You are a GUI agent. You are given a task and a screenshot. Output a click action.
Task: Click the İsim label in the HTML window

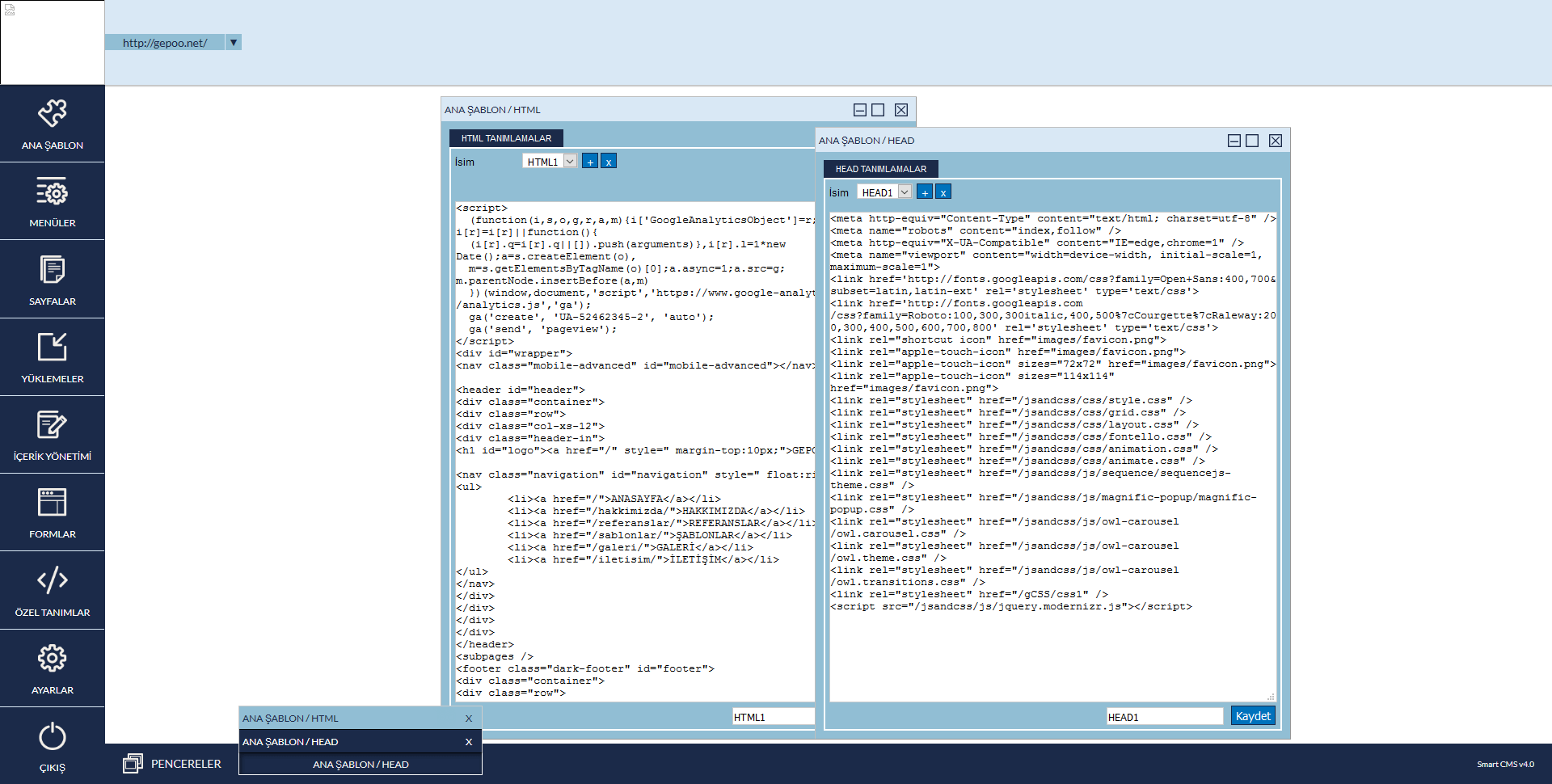[x=465, y=162]
